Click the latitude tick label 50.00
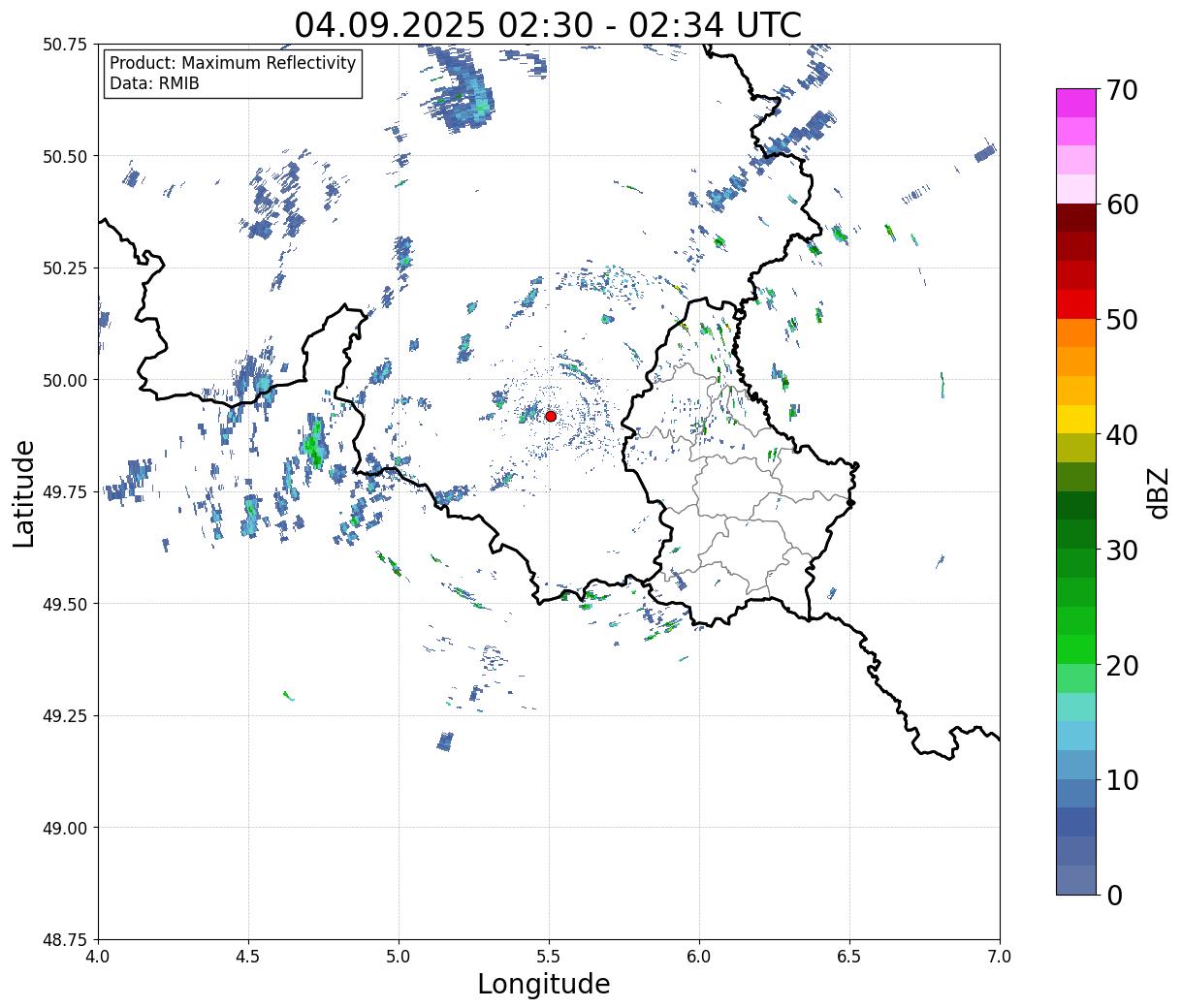 click(x=65, y=380)
